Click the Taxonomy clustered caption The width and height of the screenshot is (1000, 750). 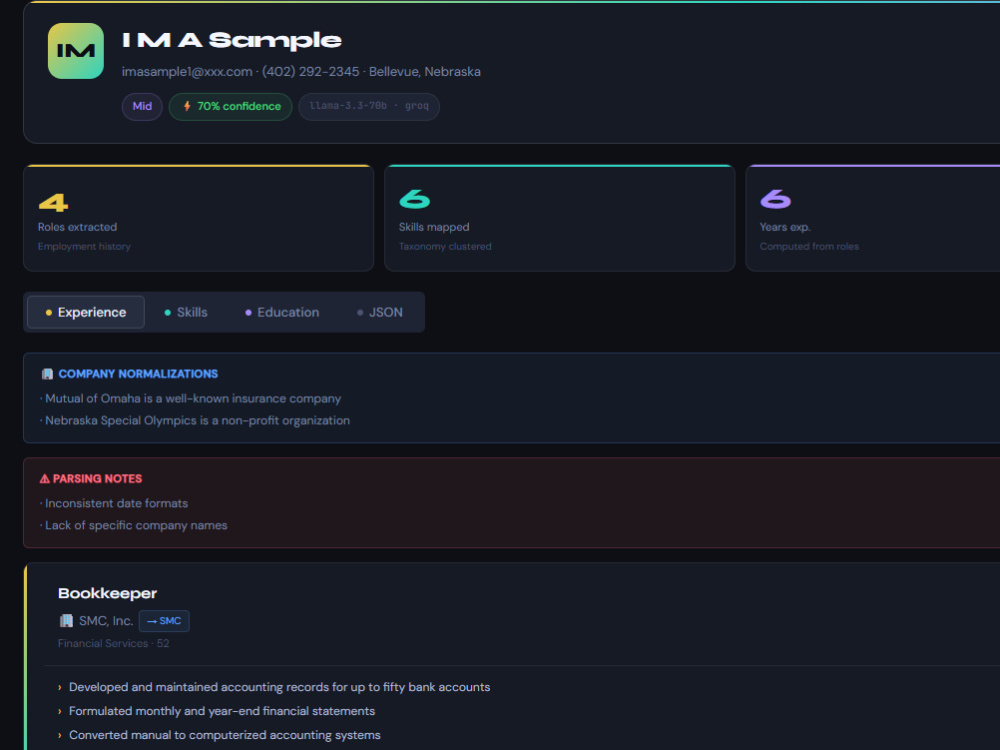click(445, 246)
